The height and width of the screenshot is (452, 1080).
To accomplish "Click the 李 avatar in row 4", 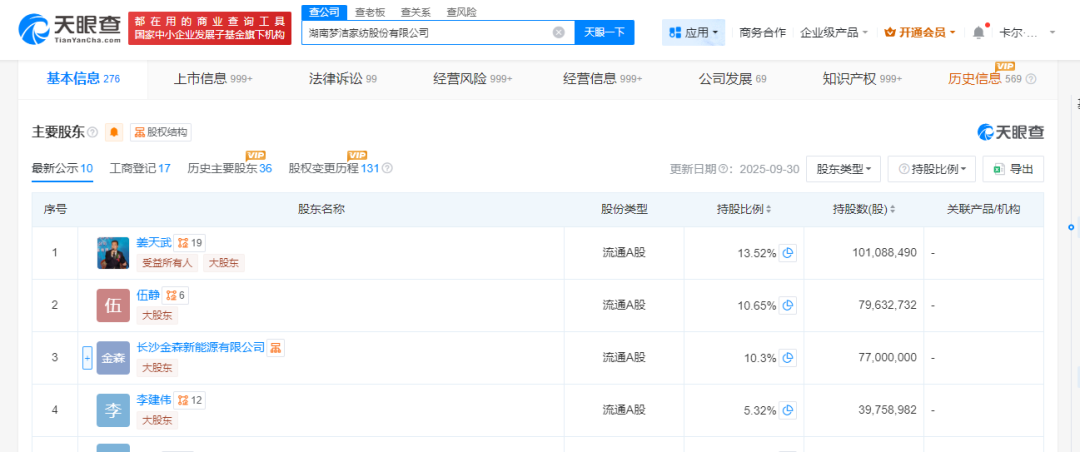I will coord(113,410).
